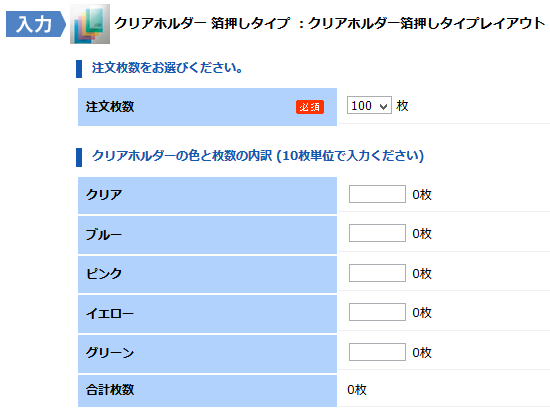Viewport: 550px width, 415px height.
Task: Click the clear holder product thumbnail icon
Action: (90, 24)
